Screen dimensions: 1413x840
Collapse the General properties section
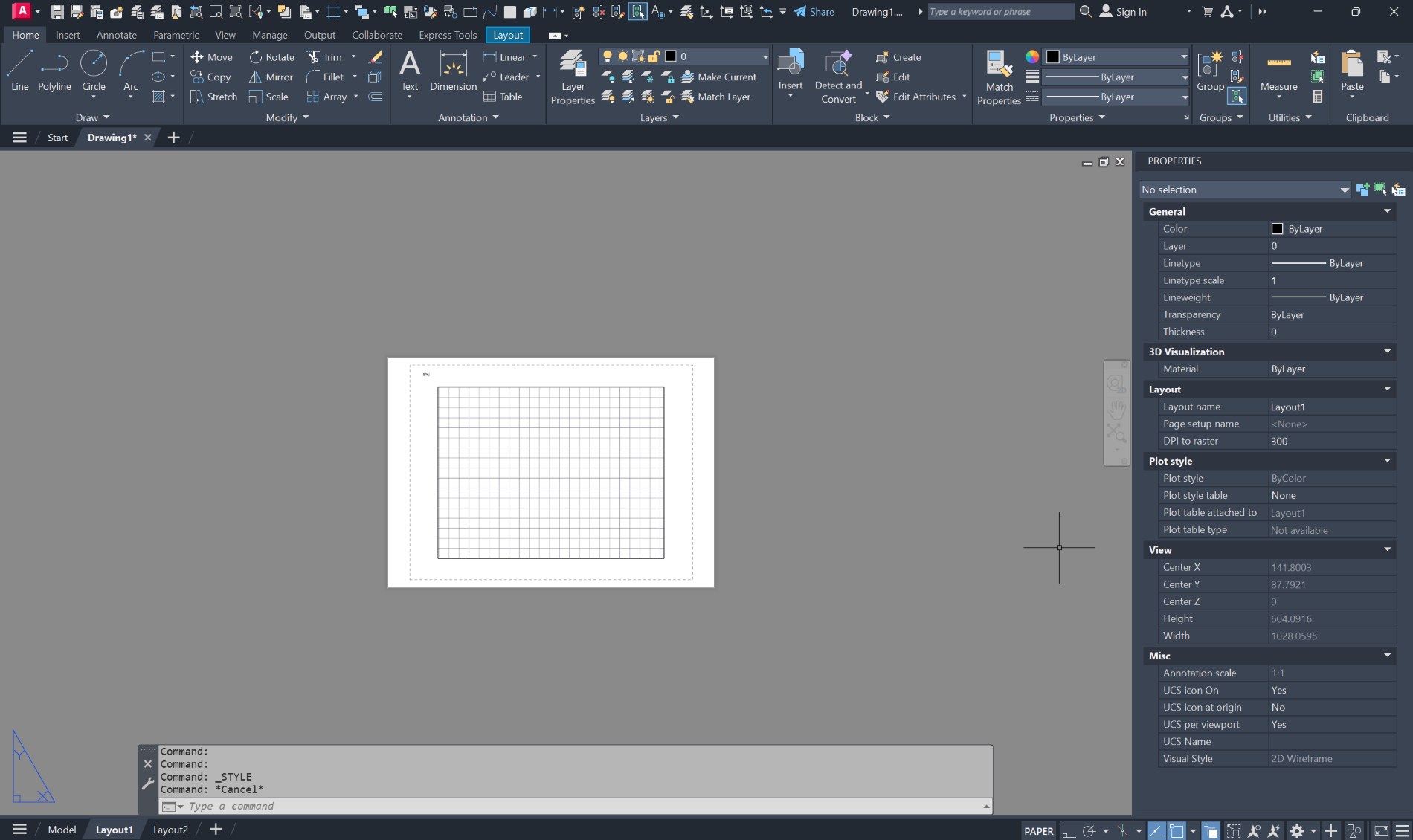(x=1387, y=211)
